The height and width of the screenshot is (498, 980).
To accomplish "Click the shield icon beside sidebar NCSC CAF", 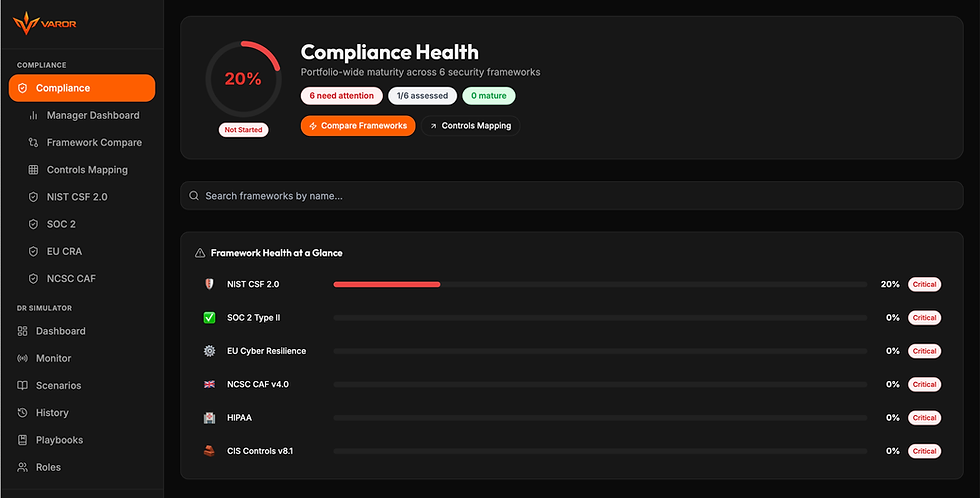I will pyautogui.click(x=34, y=279).
